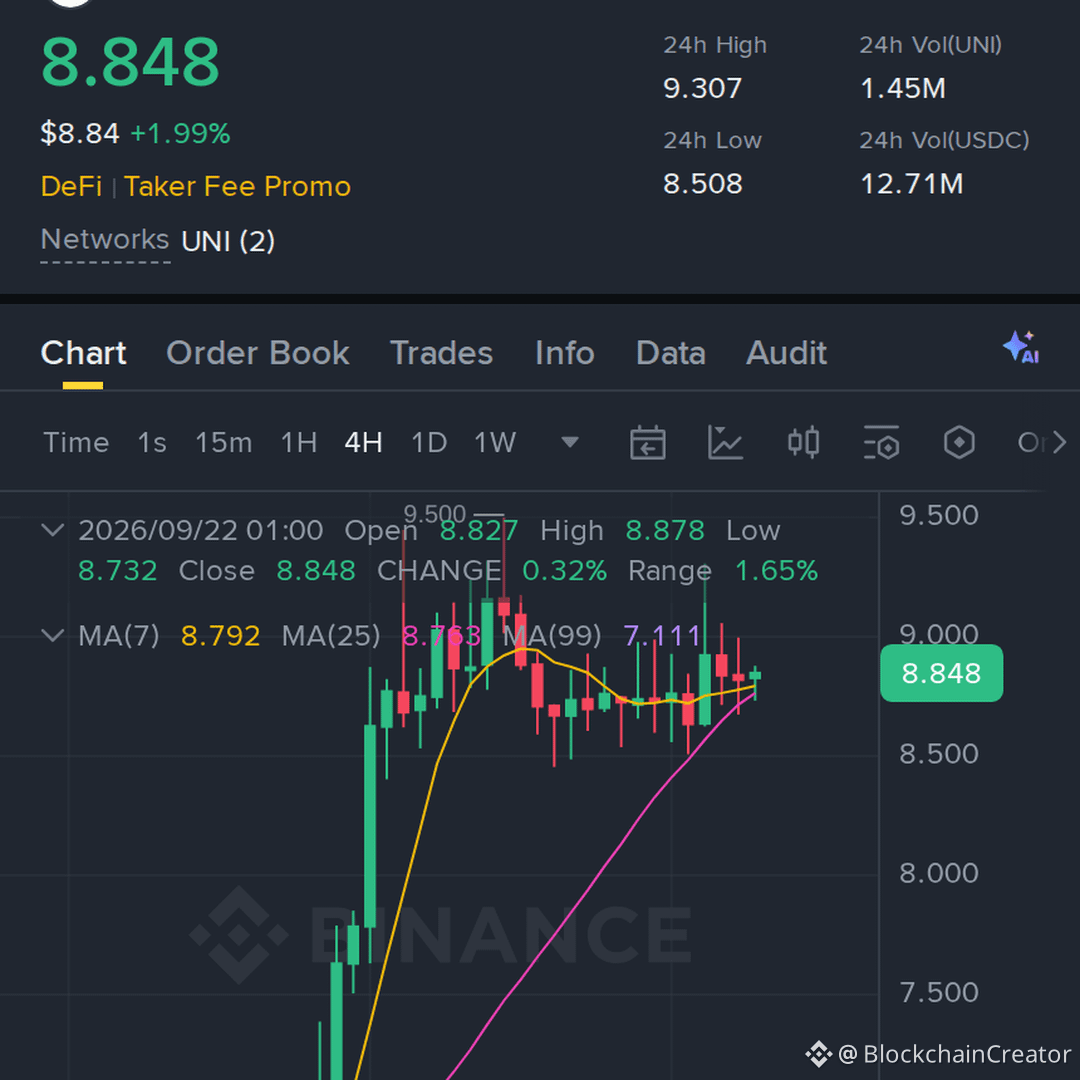Select the 4H time interval

click(364, 442)
